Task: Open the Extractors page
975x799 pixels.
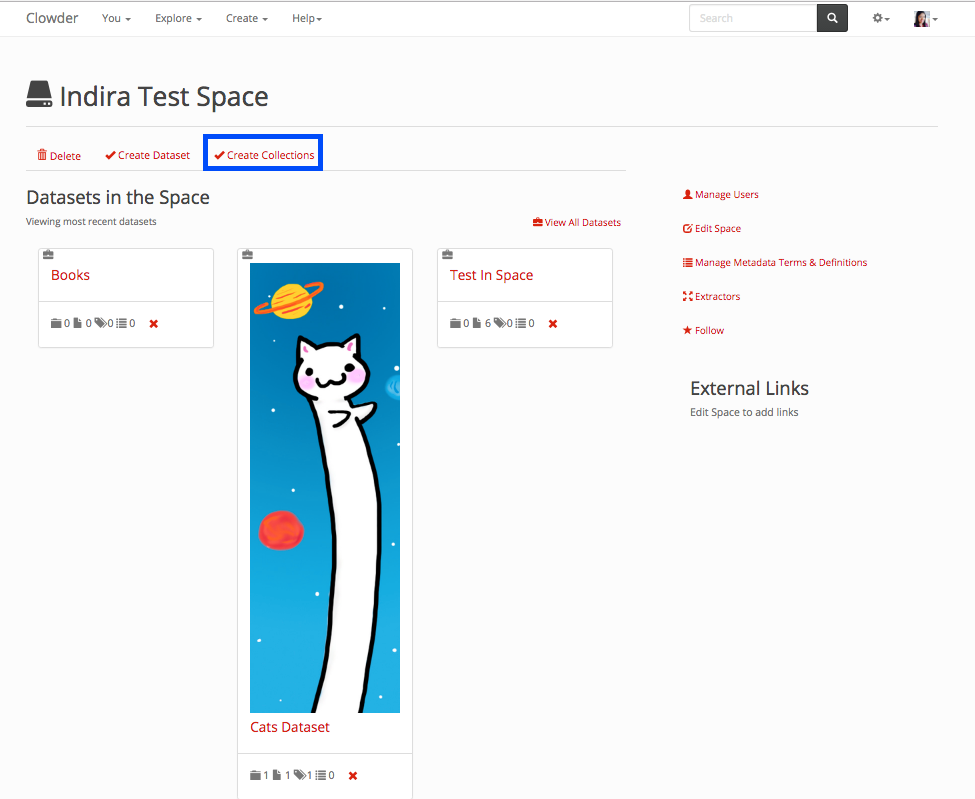Action: 717,297
